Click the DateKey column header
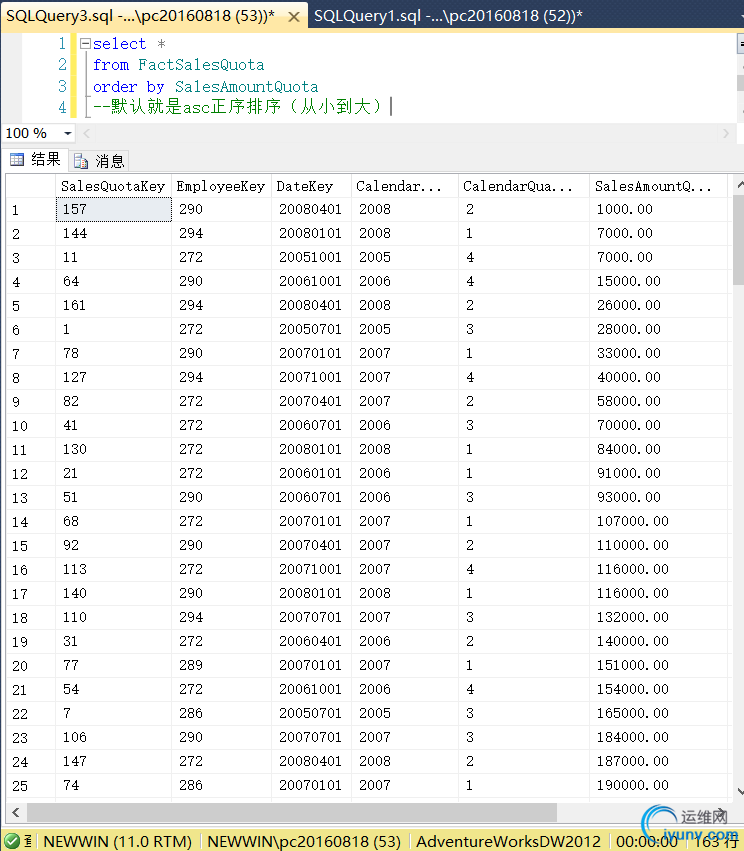Viewport: 744px width, 851px height. click(311, 186)
